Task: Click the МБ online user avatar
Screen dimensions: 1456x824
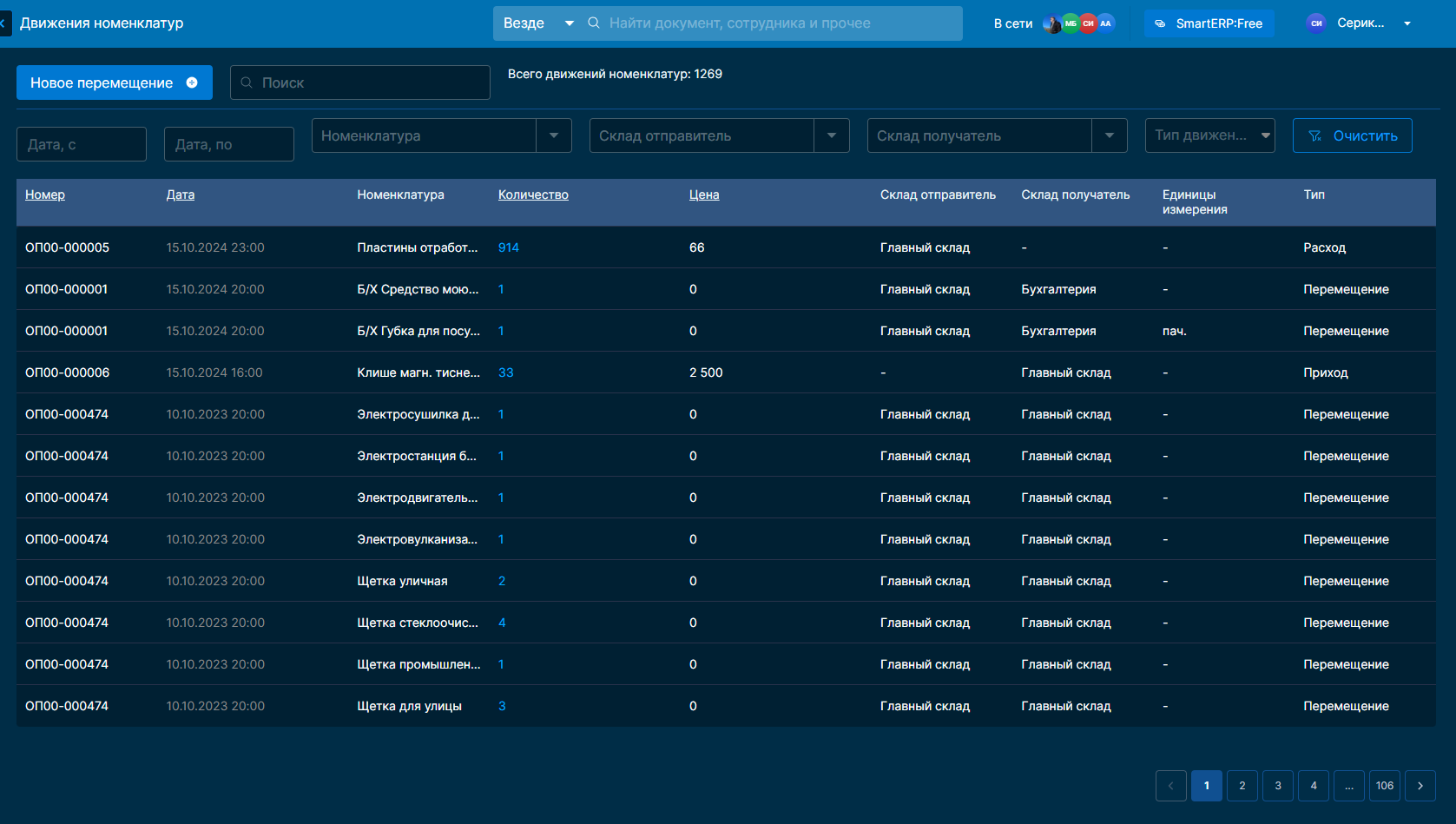Action: tap(1071, 23)
